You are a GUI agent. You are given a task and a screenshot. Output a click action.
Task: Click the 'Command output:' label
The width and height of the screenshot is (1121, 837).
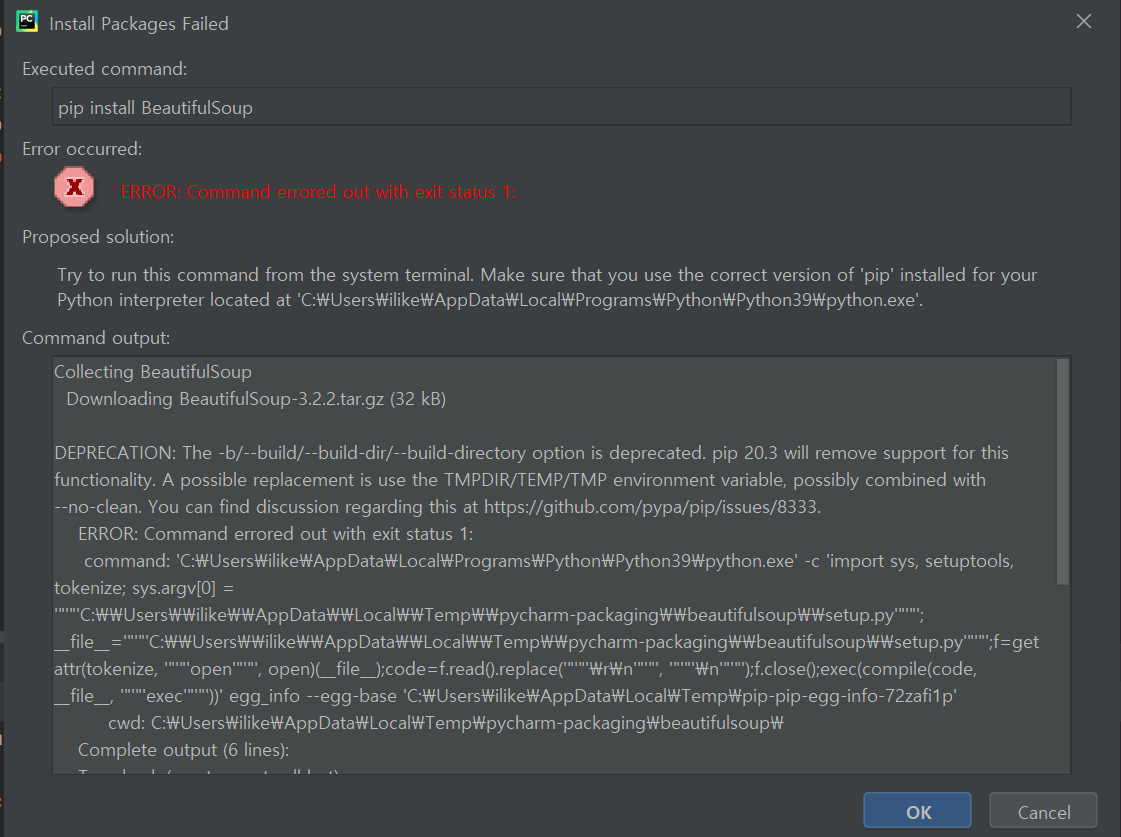96,338
